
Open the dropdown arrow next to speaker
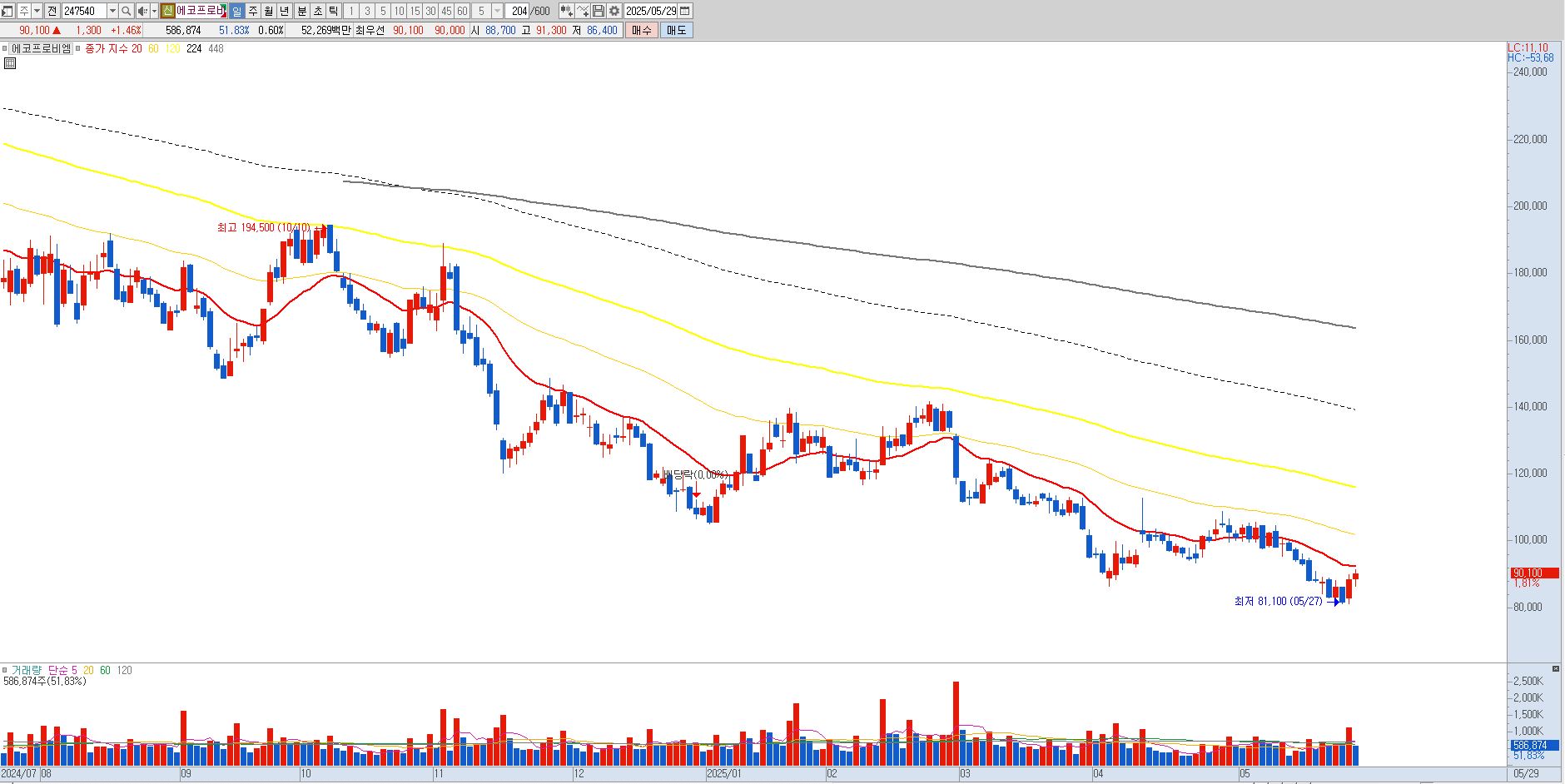[154, 11]
